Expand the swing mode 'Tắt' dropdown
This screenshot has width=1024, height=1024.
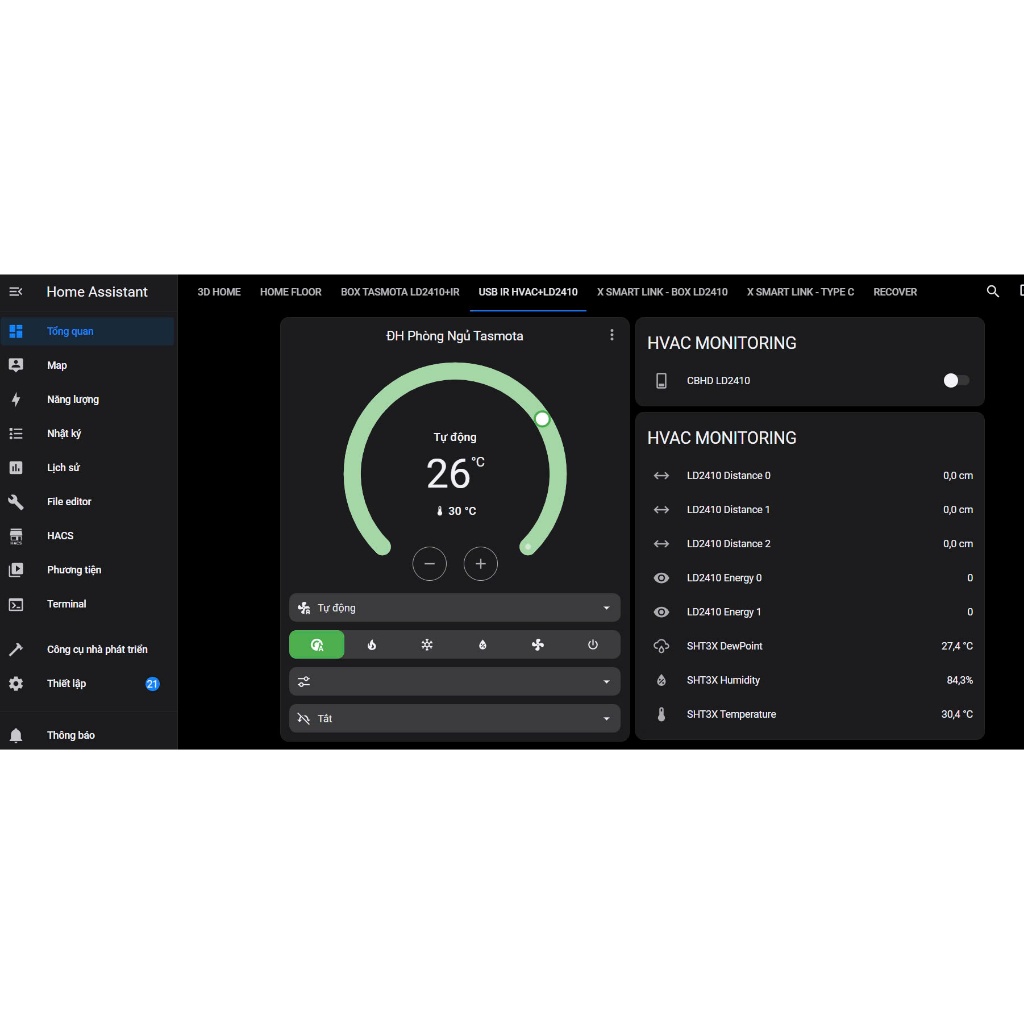455,718
